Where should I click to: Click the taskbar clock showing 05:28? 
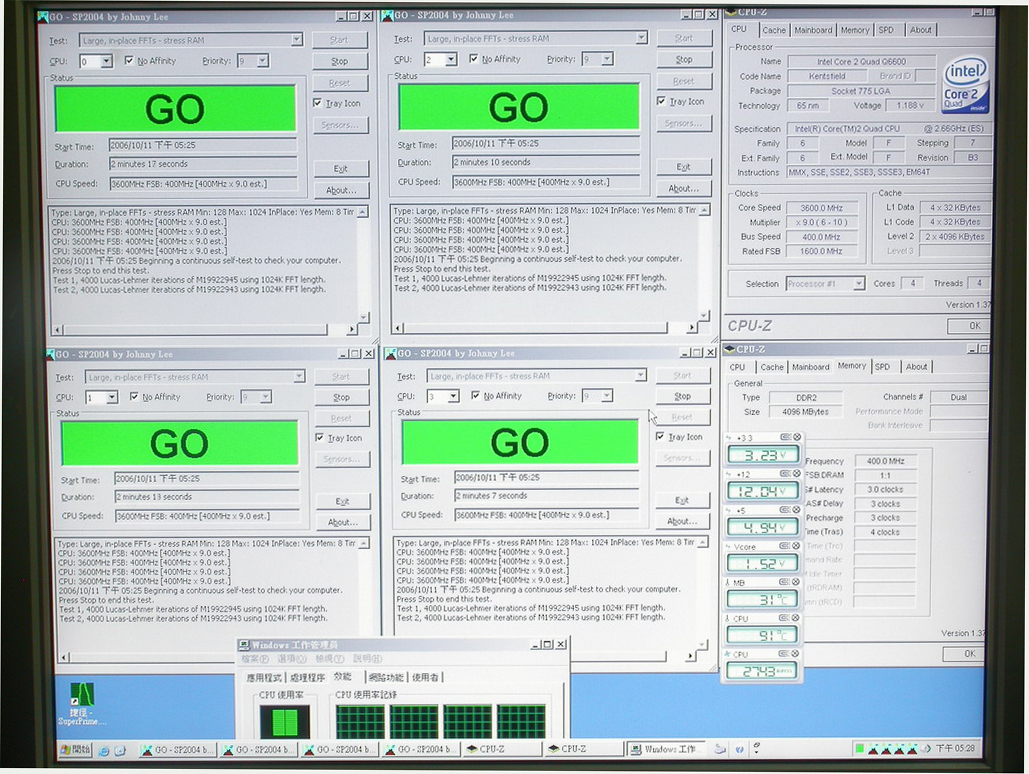coord(956,748)
